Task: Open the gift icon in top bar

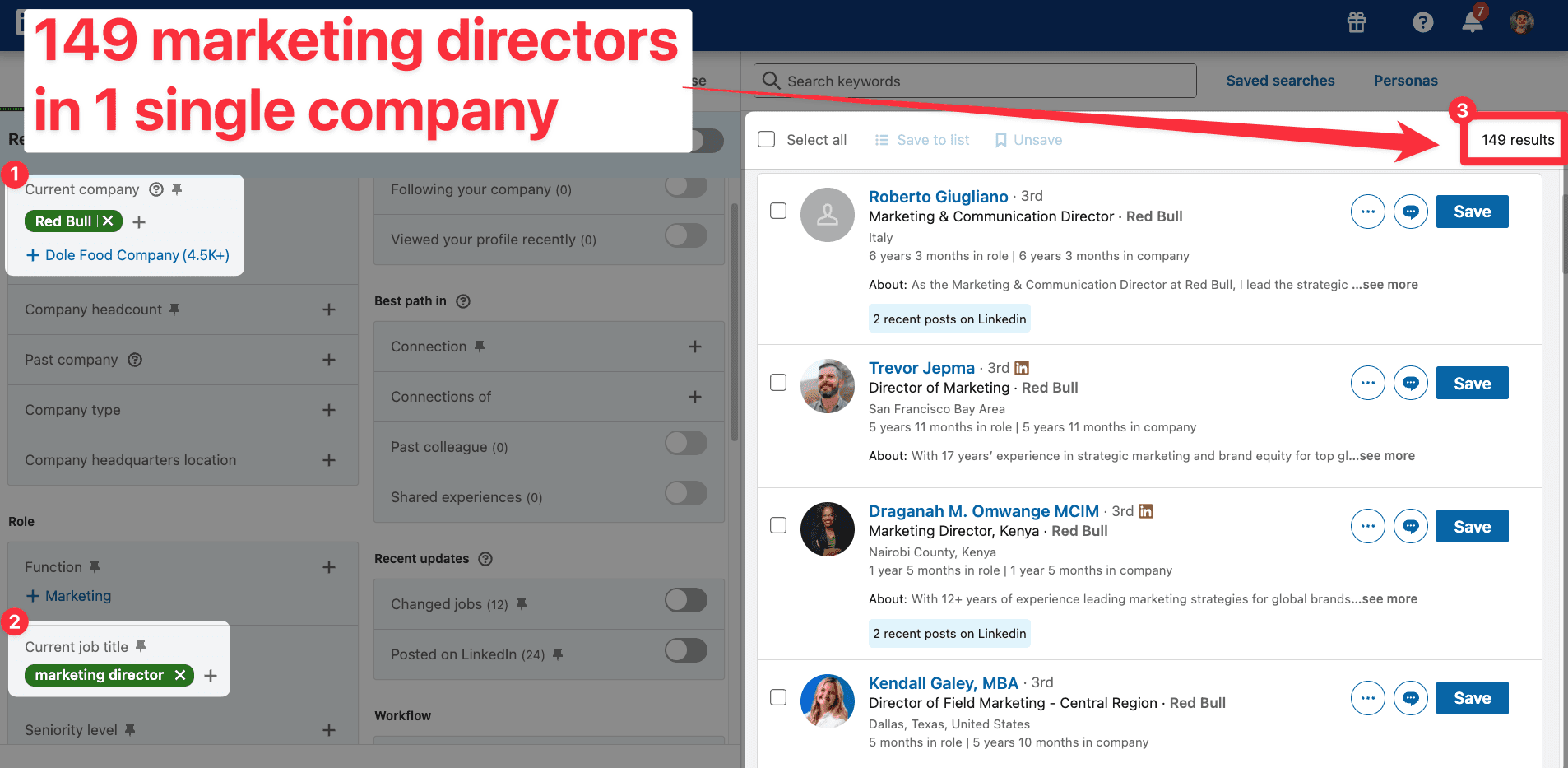Action: [1357, 22]
